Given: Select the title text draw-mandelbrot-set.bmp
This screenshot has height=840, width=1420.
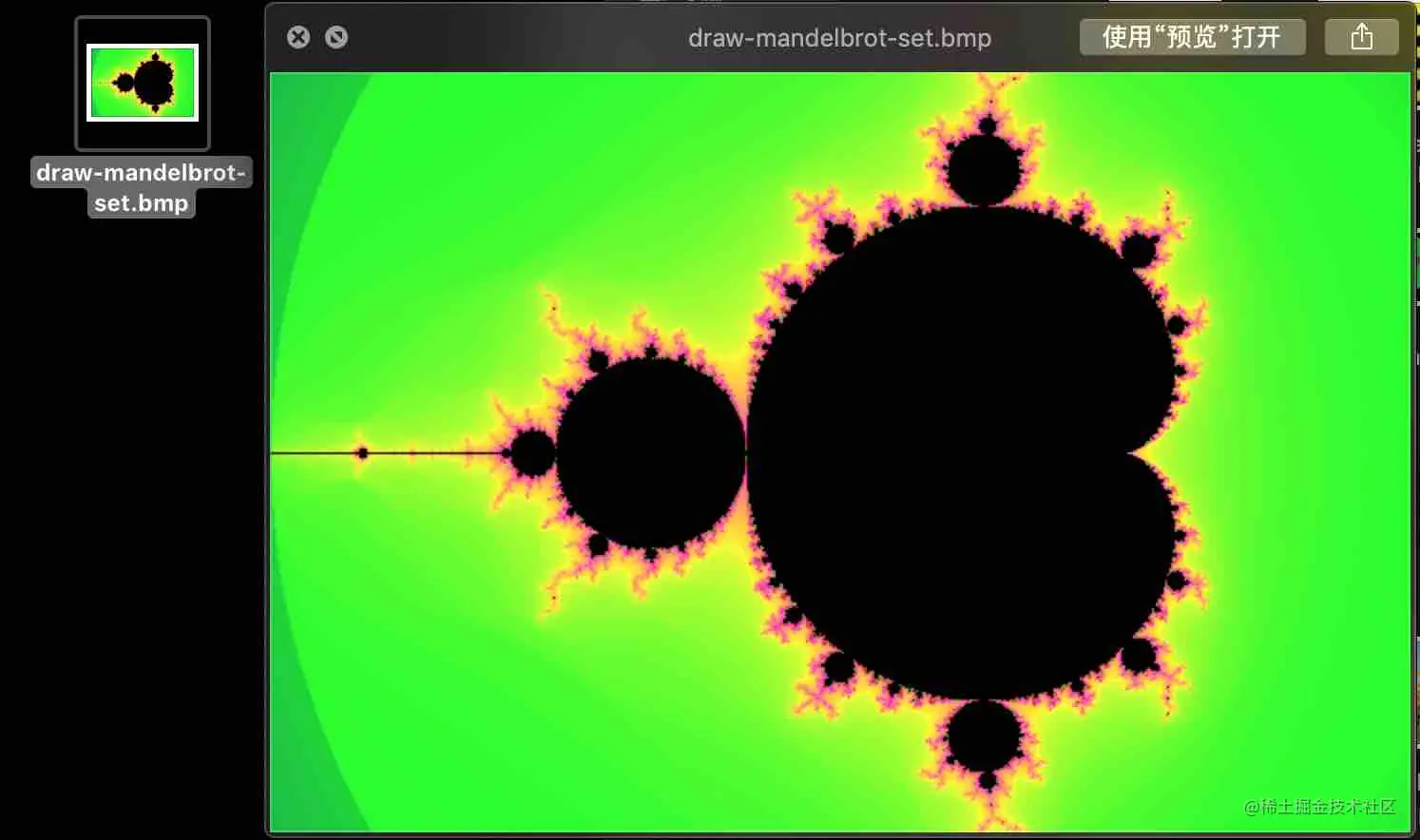Looking at the screenshot, I should pyautogui.click(x=840, y=39).
